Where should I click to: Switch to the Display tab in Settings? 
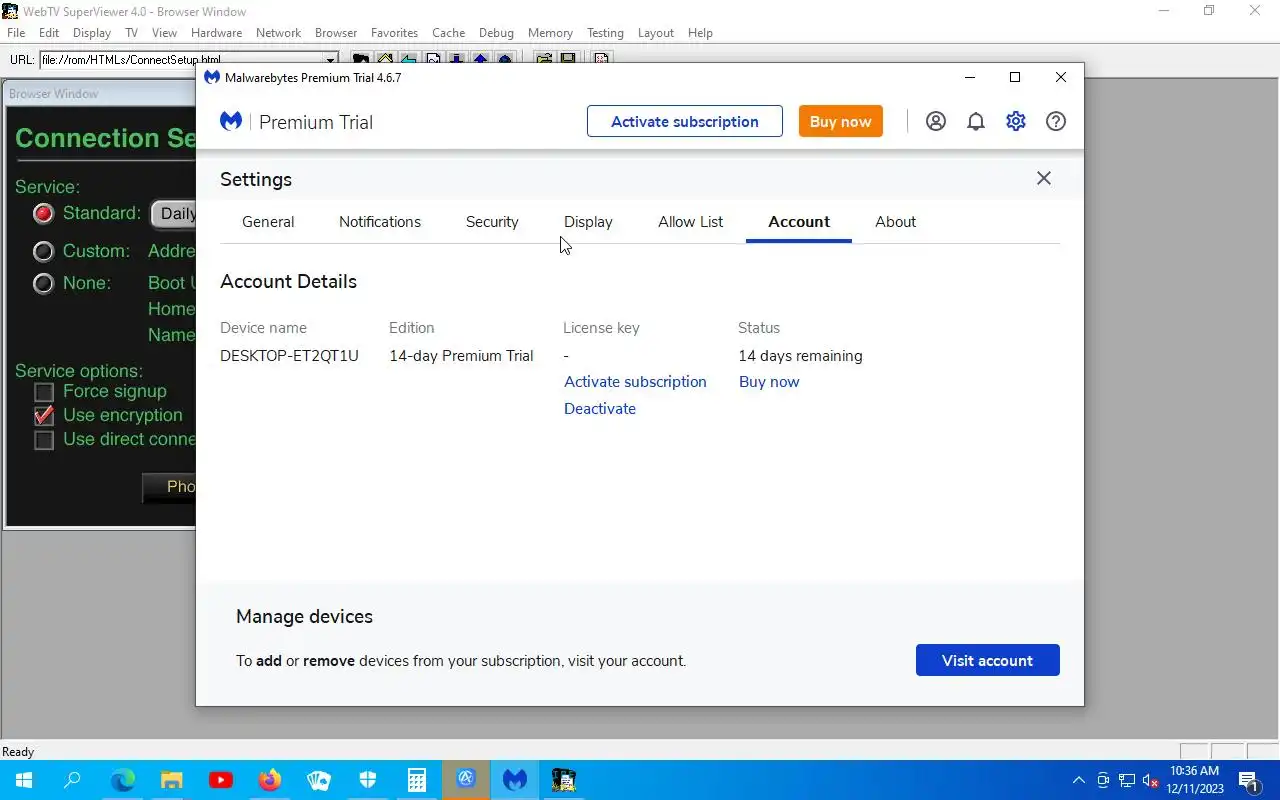(x=588, y=222)
